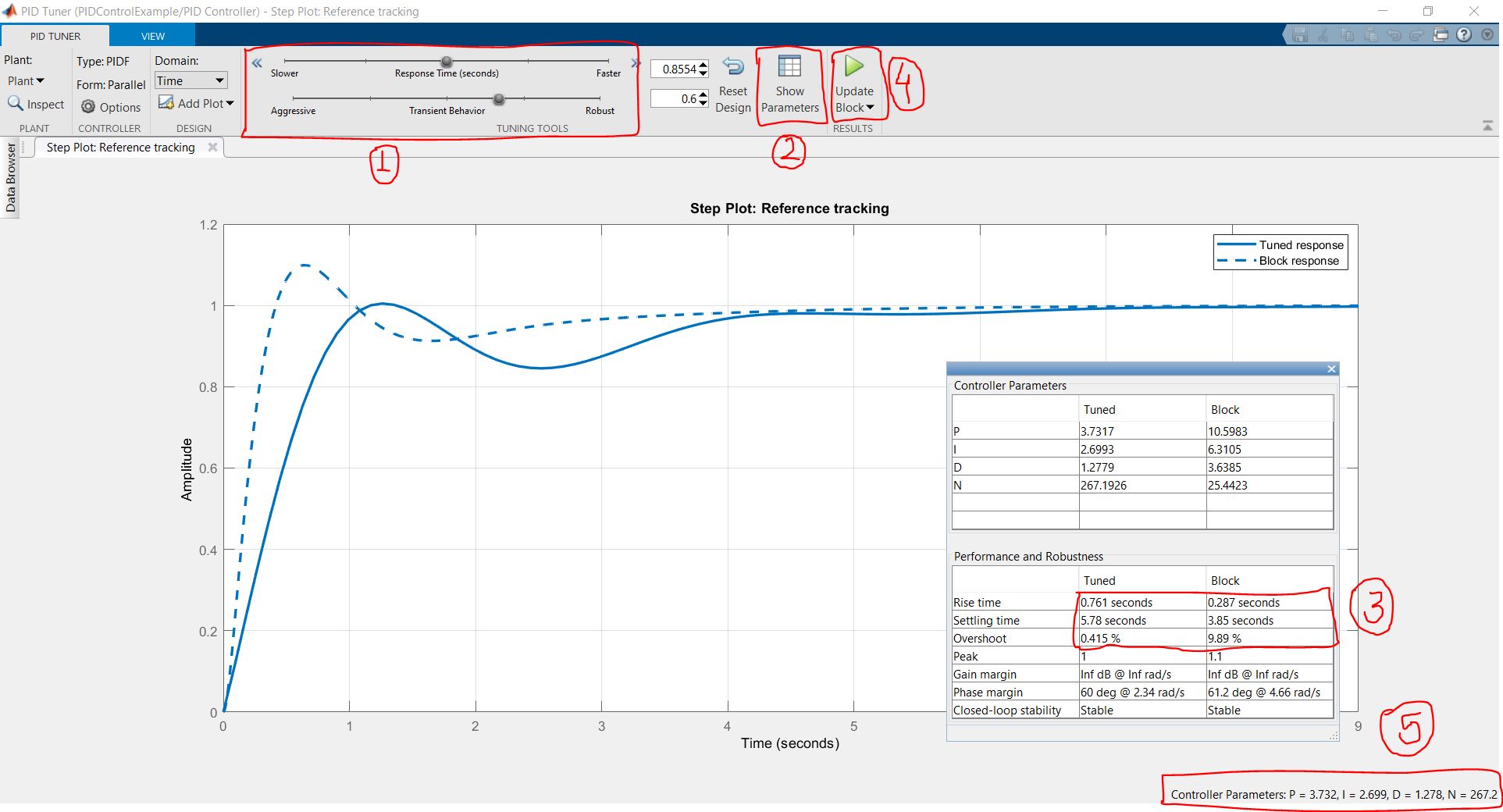Image resolution: width=1503 pixels, height=812 pixels.
Task: Select the Inspect plant tool
Action: click(36, 104)
